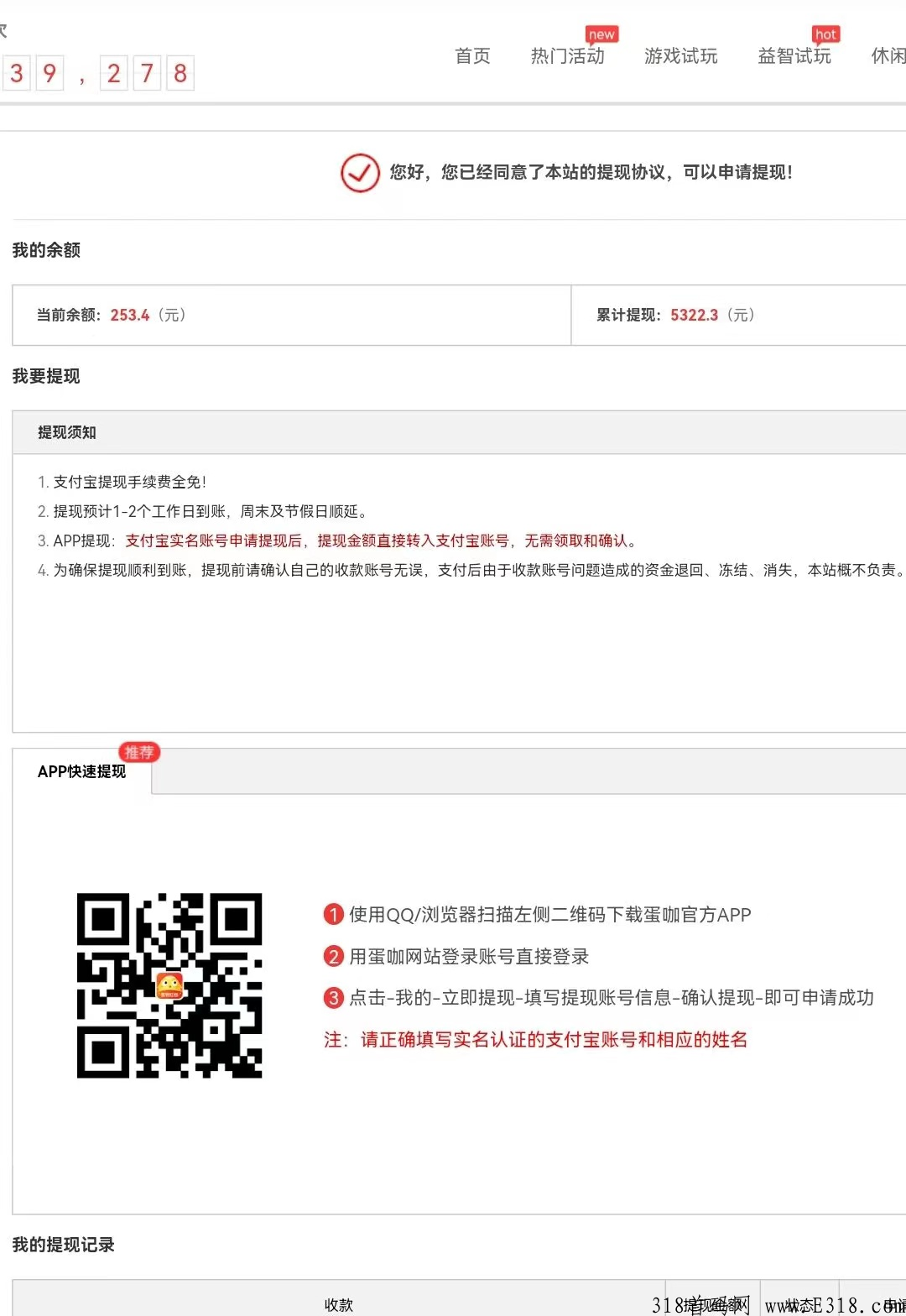Open the 游戏试玩 menu item
This screenshot has width=906, height=1316.
pyautogui.click(x=681, y=56)
